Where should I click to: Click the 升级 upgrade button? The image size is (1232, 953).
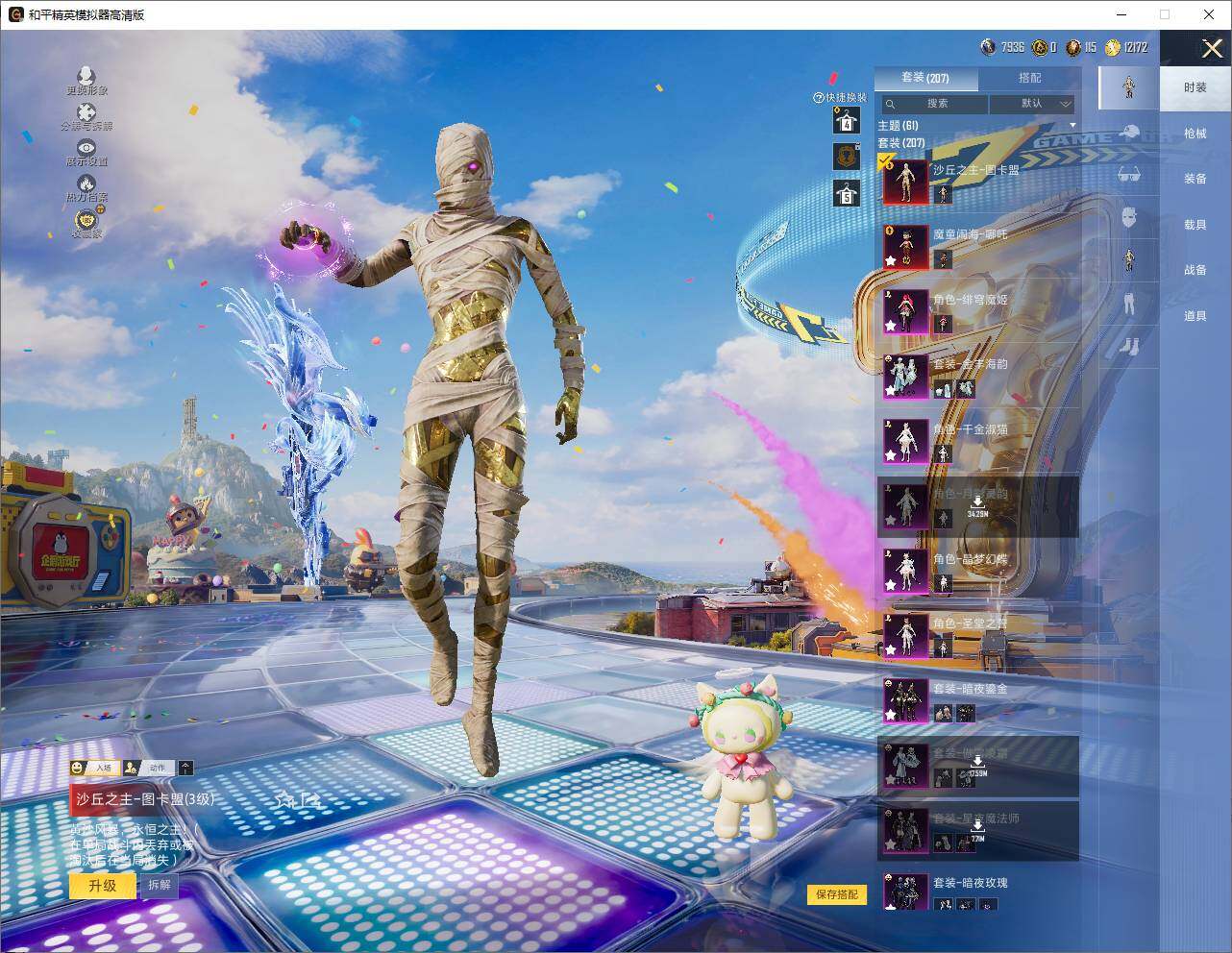102,885
